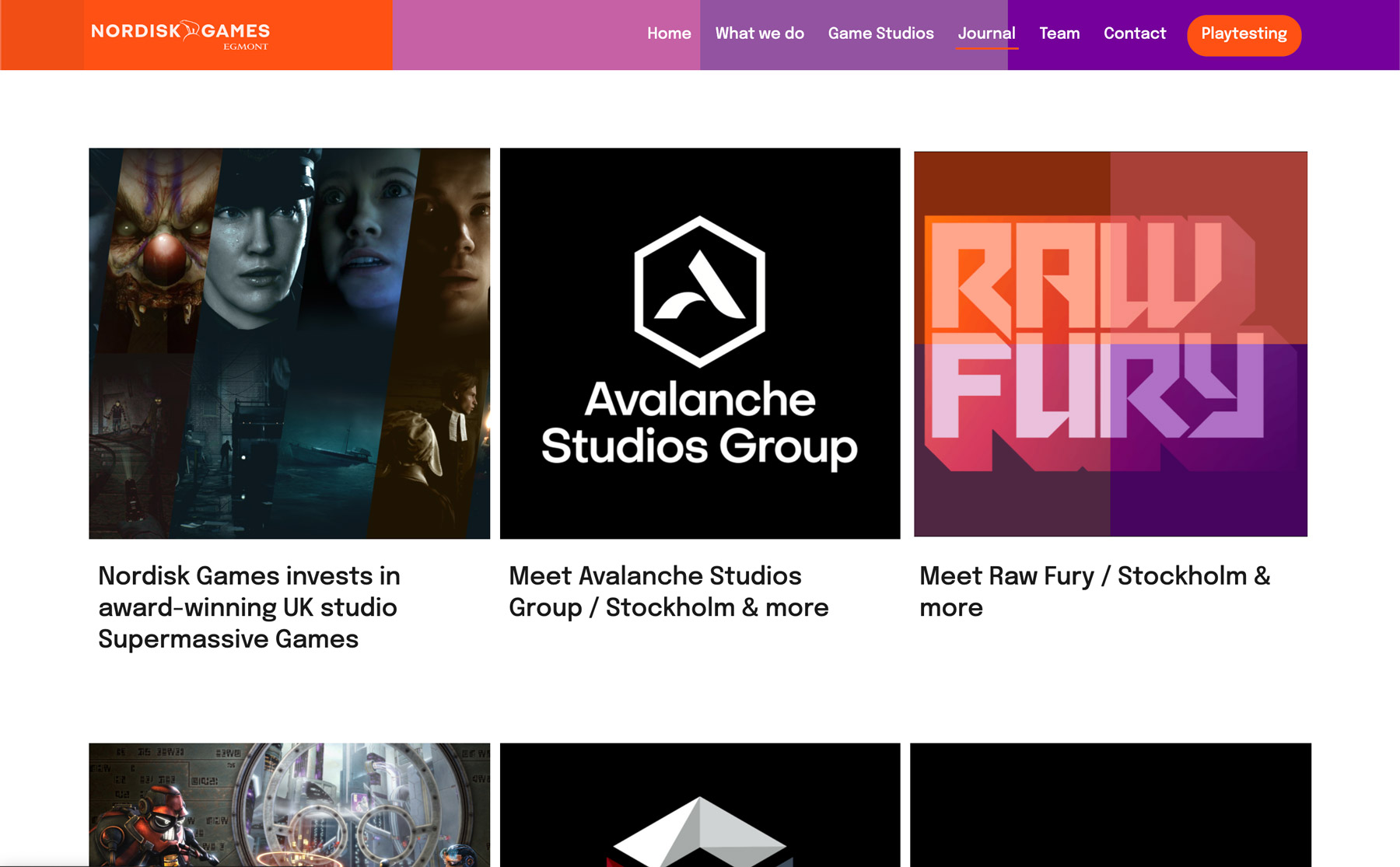Read 'Nordisk Games invests in award-winning UK studio' article
Screen dimensions: 1400x867
[x=249, y=607]
